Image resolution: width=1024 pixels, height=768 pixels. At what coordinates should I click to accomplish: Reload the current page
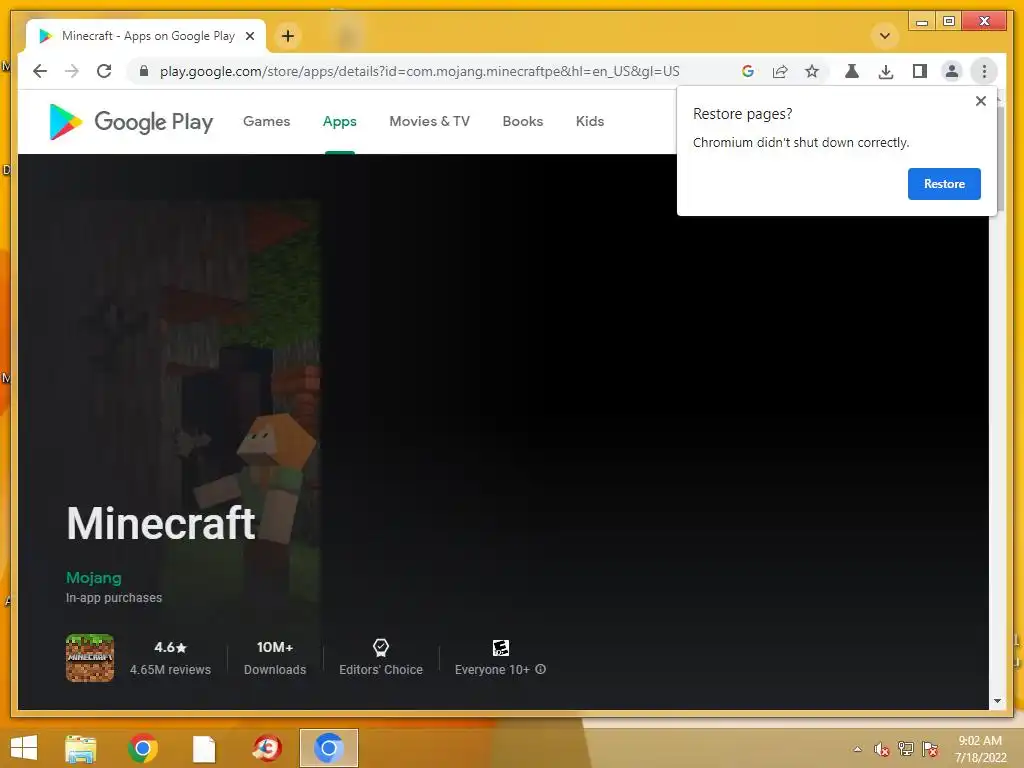pyautogui.click(x=104, y=71)
